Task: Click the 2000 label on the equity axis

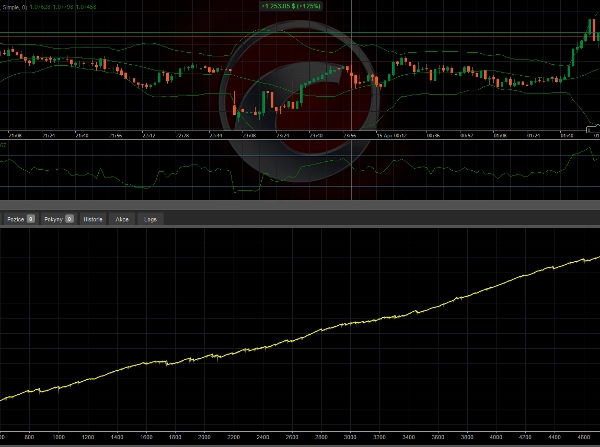Action: click(x=204, y=437)
